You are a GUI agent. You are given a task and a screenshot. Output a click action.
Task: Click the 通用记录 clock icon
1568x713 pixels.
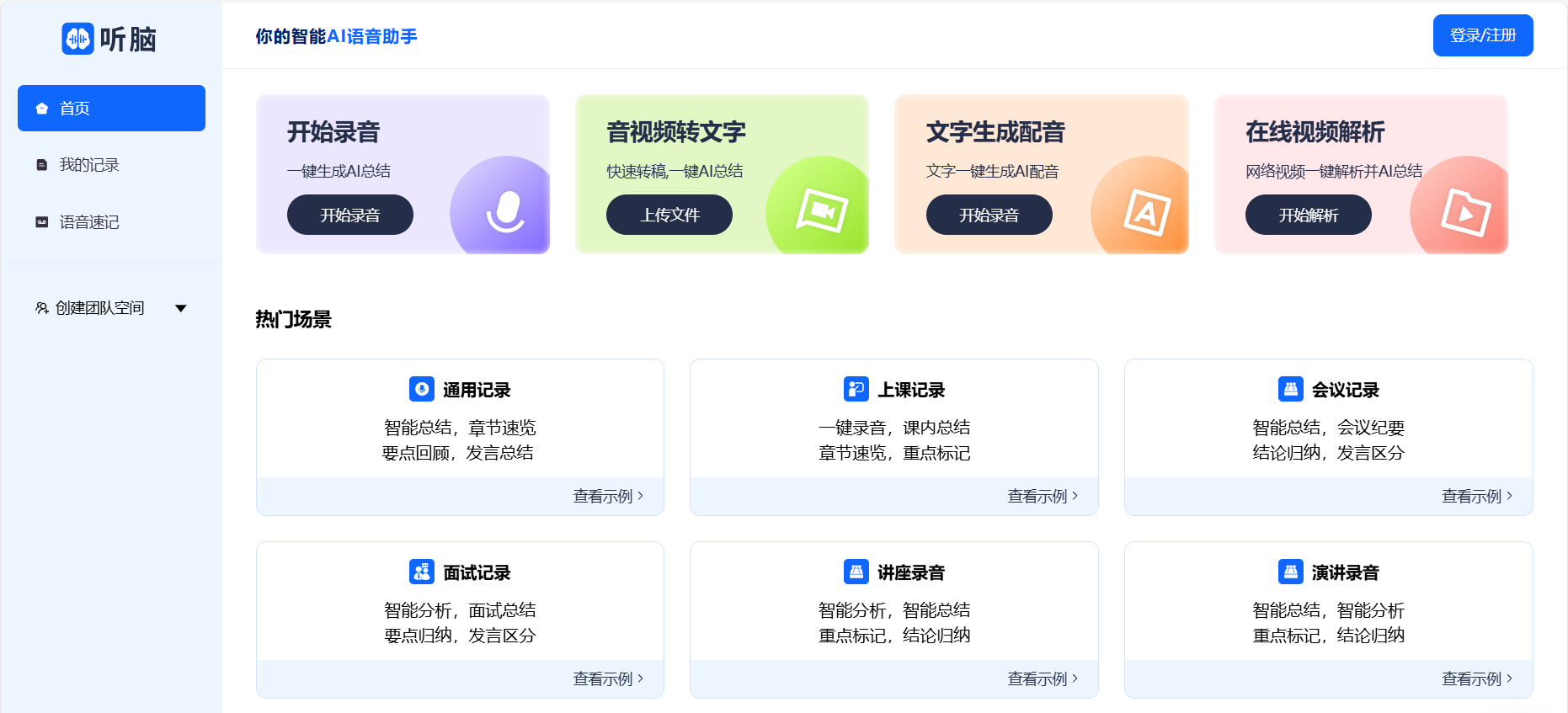point(421,389)
